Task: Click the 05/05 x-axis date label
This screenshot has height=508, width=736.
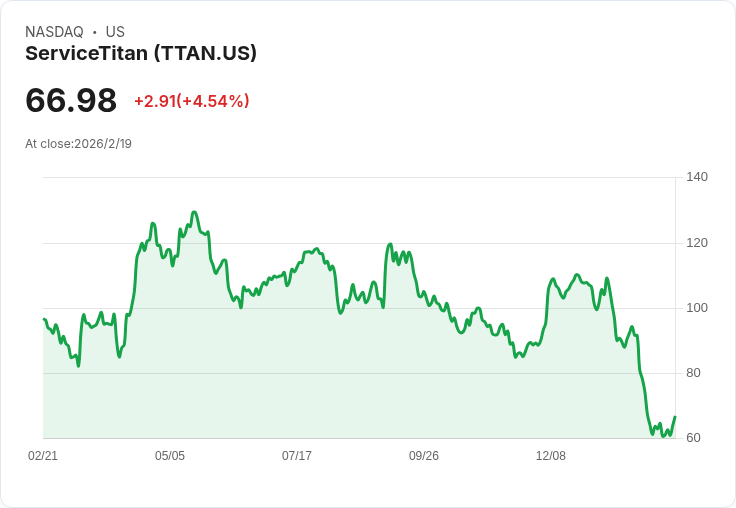Action: (170, 455)
